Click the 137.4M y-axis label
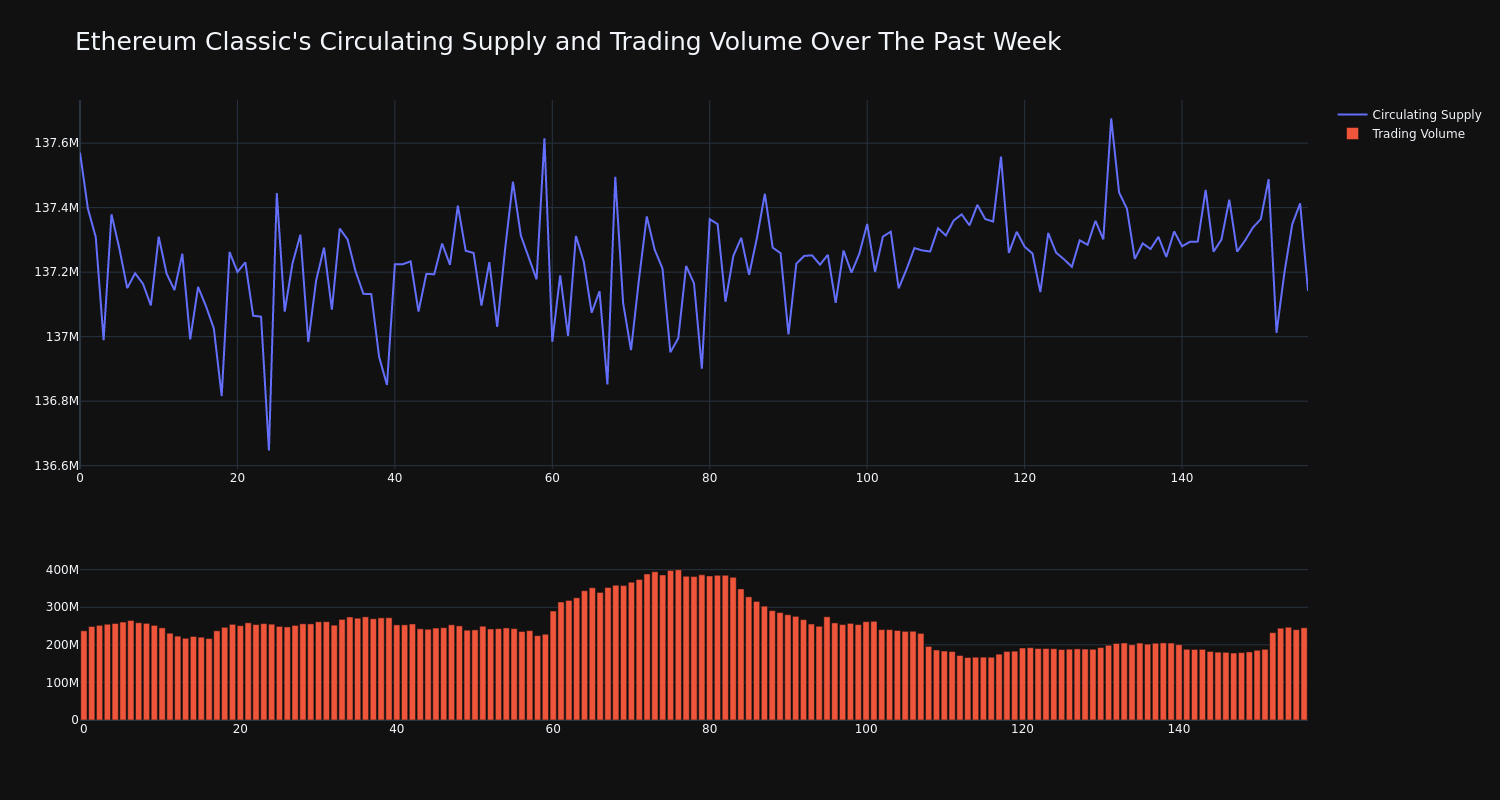This screenshot has height=800, width=1500. [56, 208]
